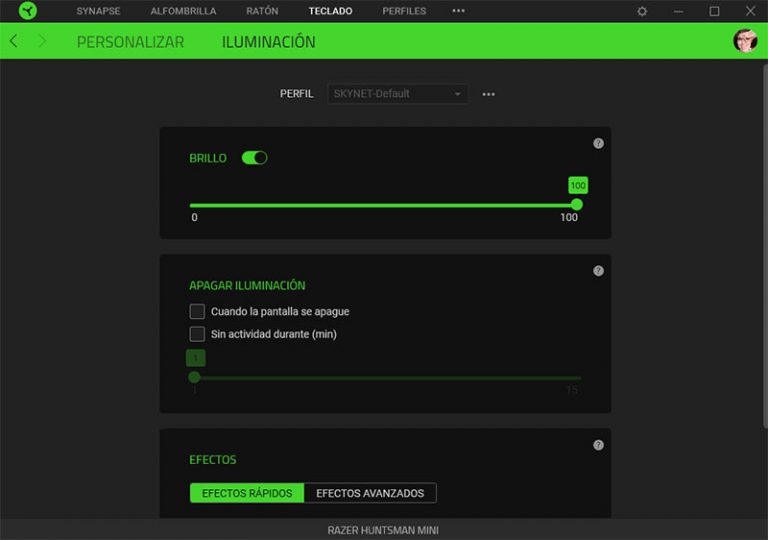Select the Teclado tab
The width and height of the screenshot is (768, 540).
[330, 11]
